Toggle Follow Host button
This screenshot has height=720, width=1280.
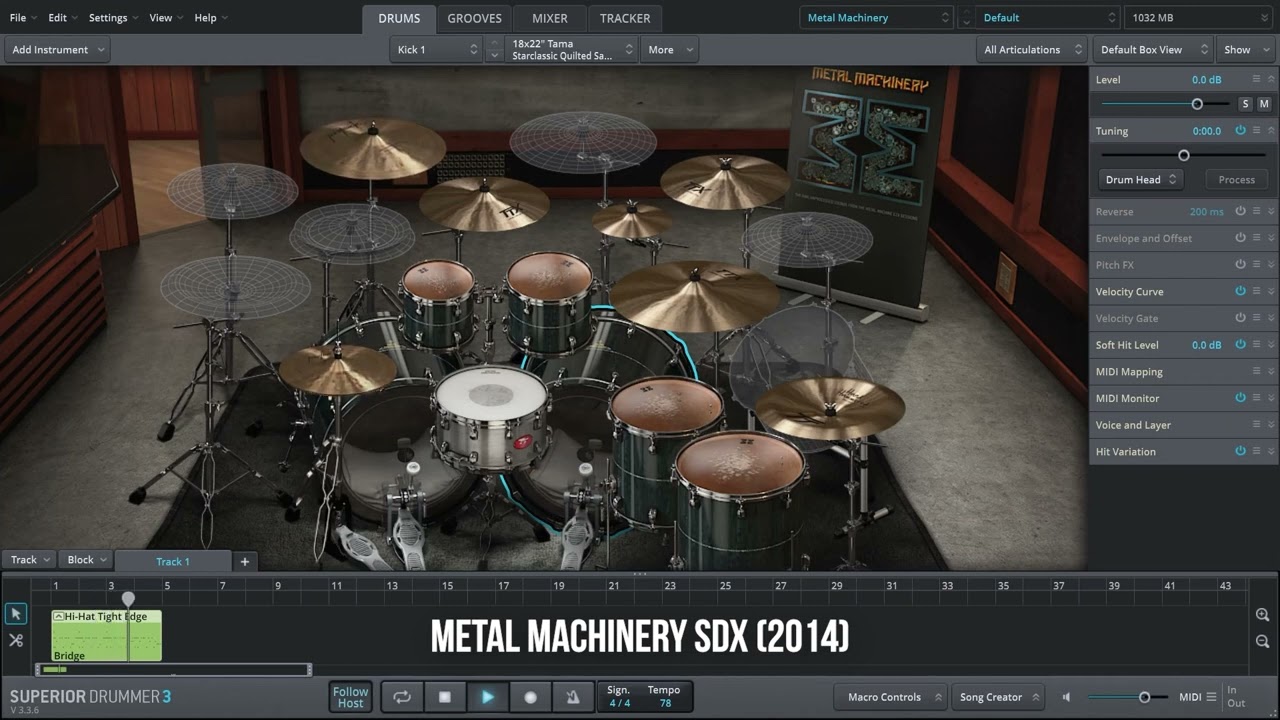pos(350,697)
